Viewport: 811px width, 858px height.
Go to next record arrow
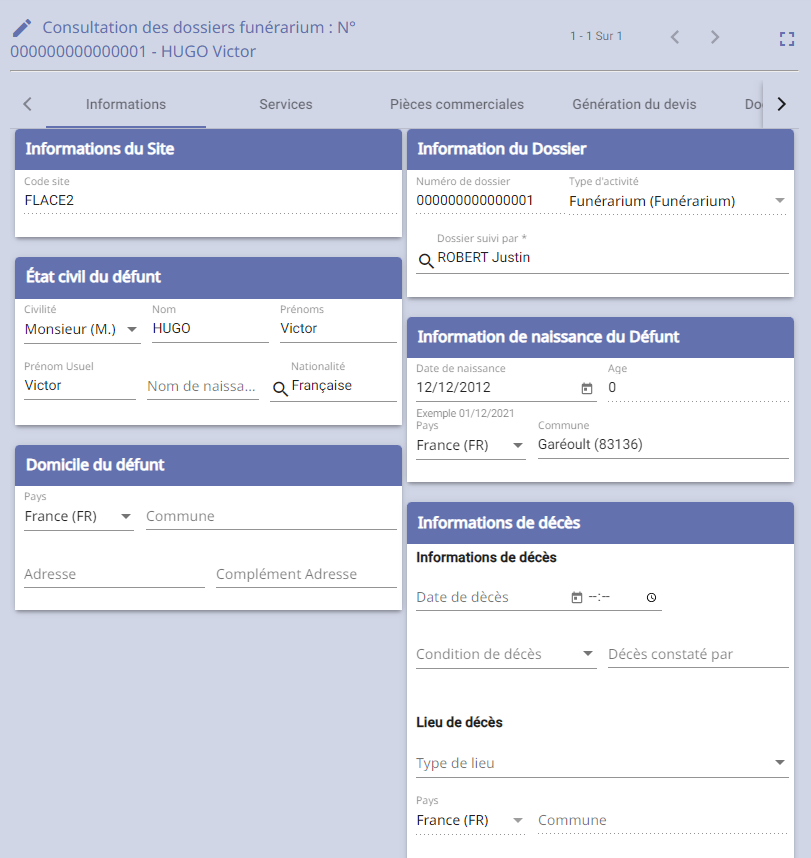715,37
